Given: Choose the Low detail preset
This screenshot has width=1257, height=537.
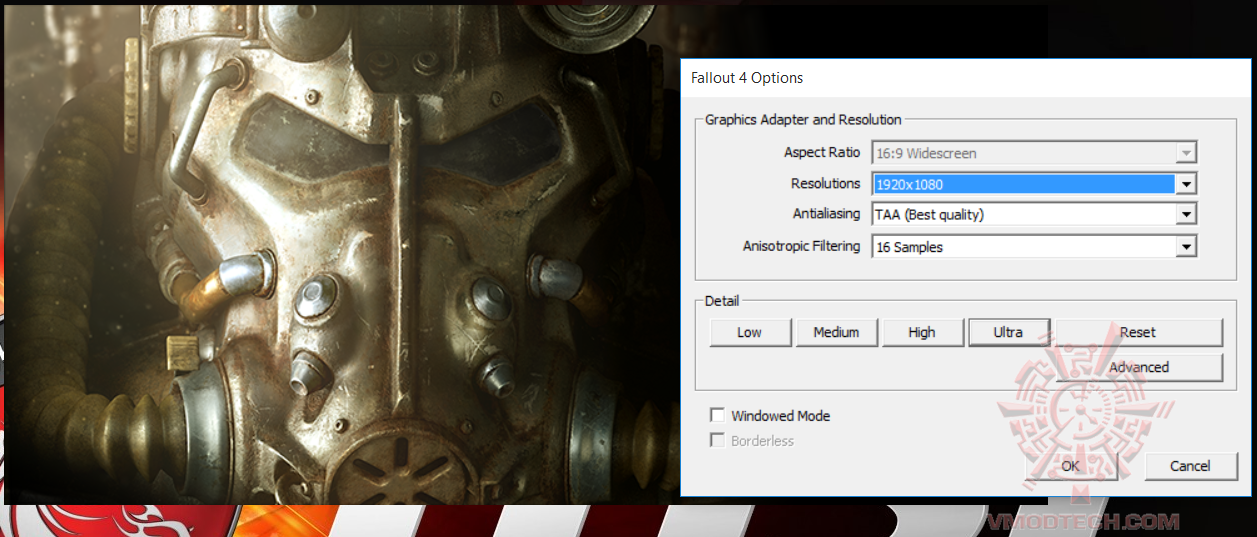Looking at the screenshot, I should [750, 332].
